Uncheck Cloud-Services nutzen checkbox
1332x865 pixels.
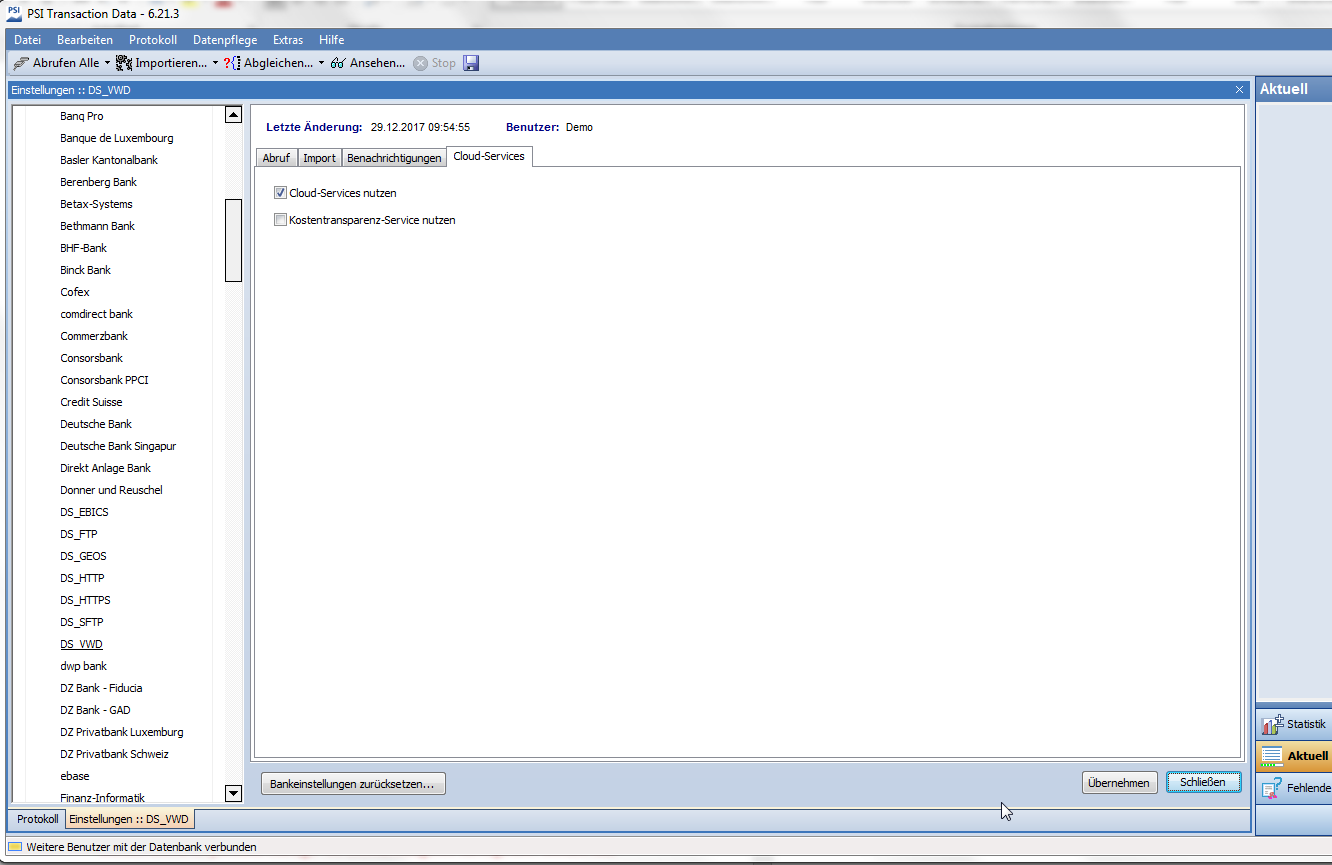tap(281, 193)
